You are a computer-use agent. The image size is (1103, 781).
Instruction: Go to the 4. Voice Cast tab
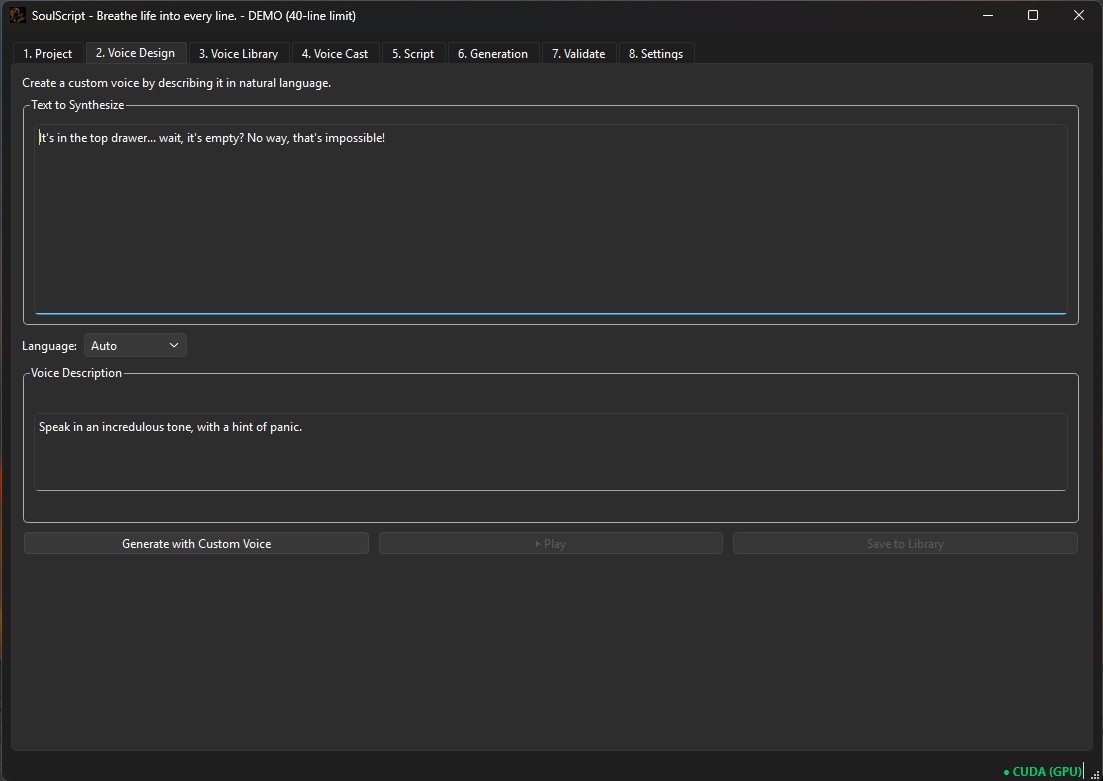click(335, 53)
